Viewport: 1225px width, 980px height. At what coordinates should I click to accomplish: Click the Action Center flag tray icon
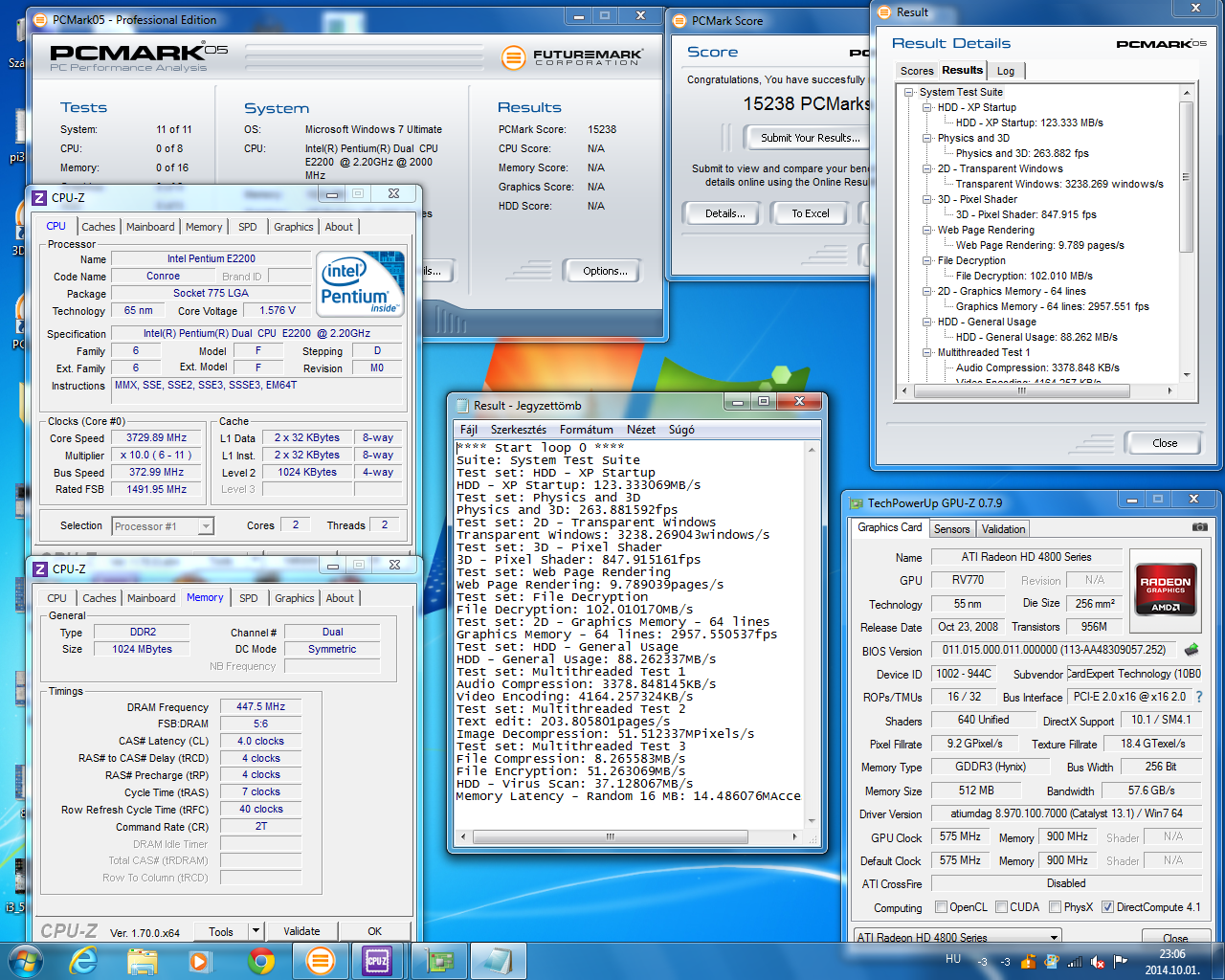tap(1121, 961)
